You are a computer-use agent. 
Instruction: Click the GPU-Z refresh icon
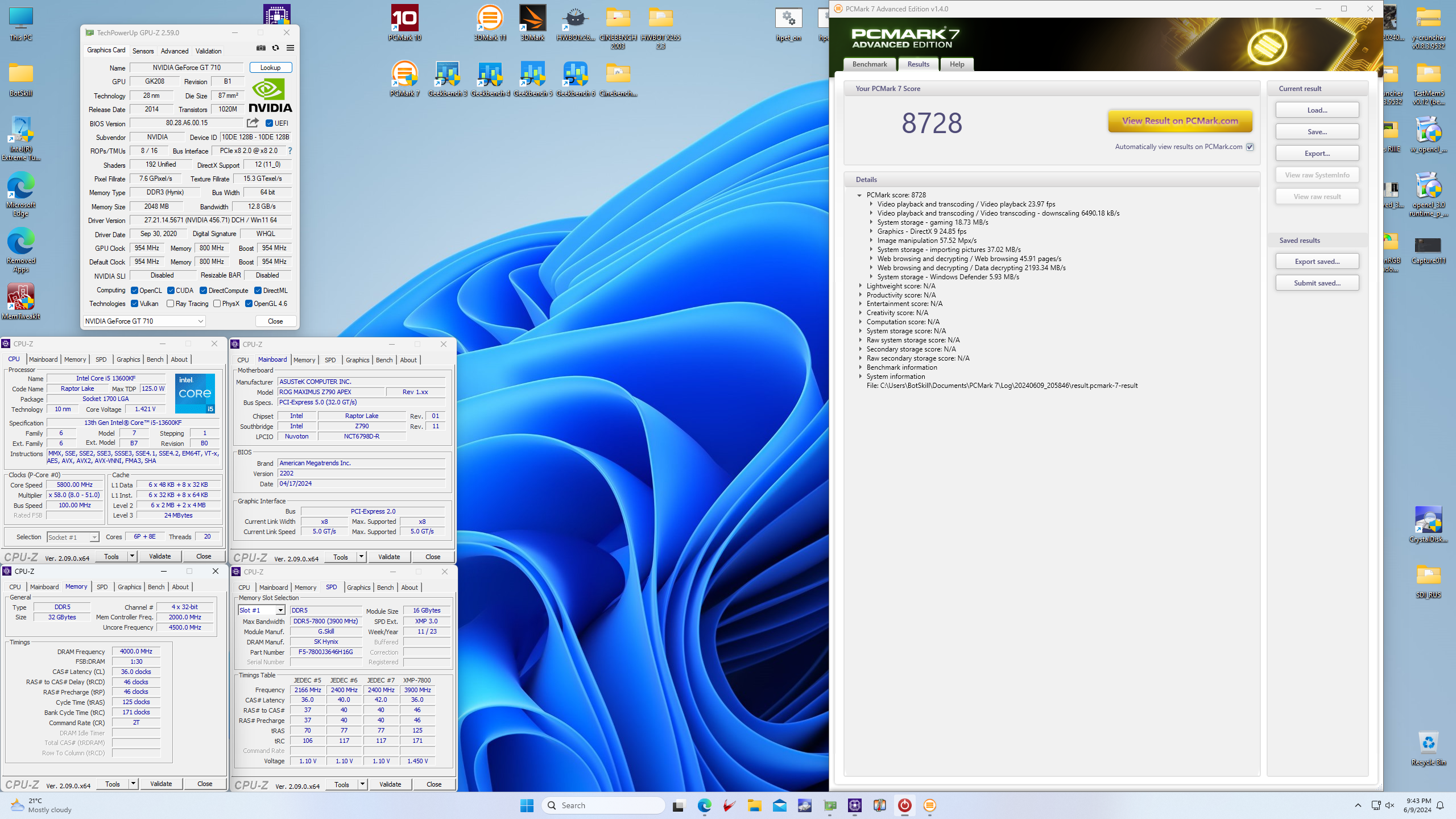point(275,48)
